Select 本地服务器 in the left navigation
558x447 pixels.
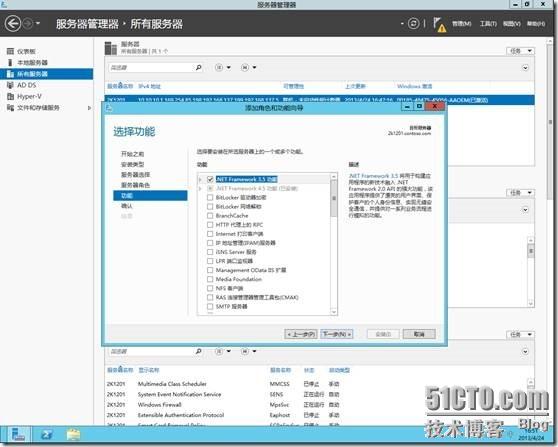32,63
